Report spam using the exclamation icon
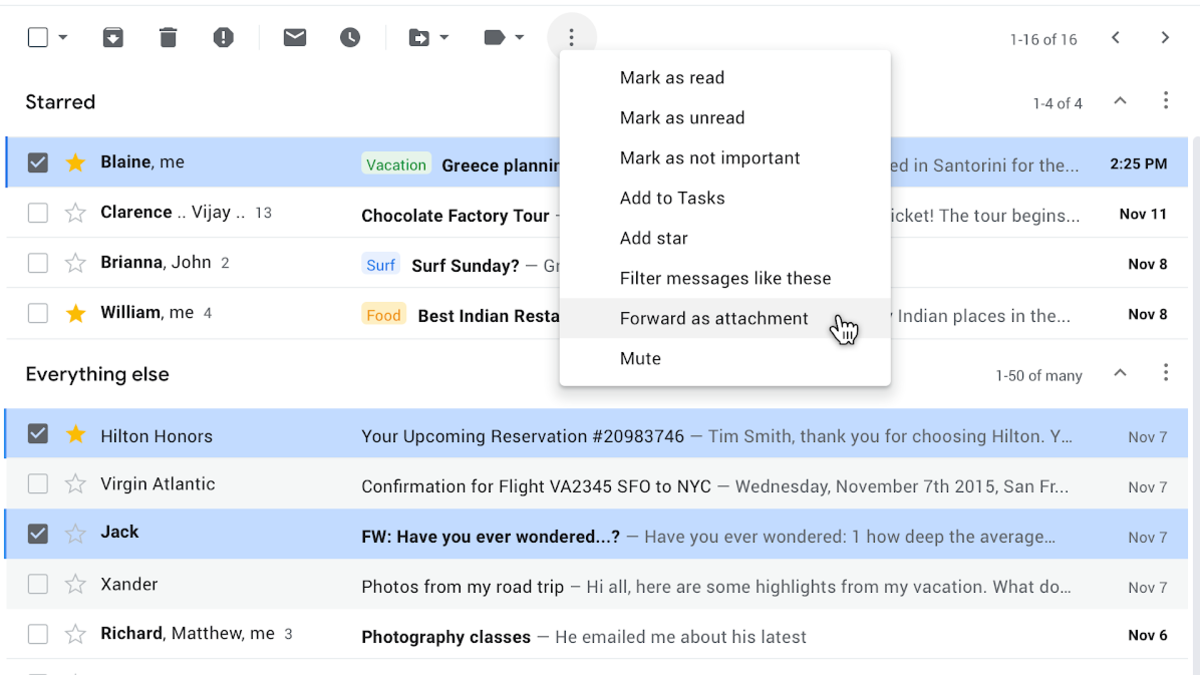This screenshot has width=1200, height=675. [223, 38]
